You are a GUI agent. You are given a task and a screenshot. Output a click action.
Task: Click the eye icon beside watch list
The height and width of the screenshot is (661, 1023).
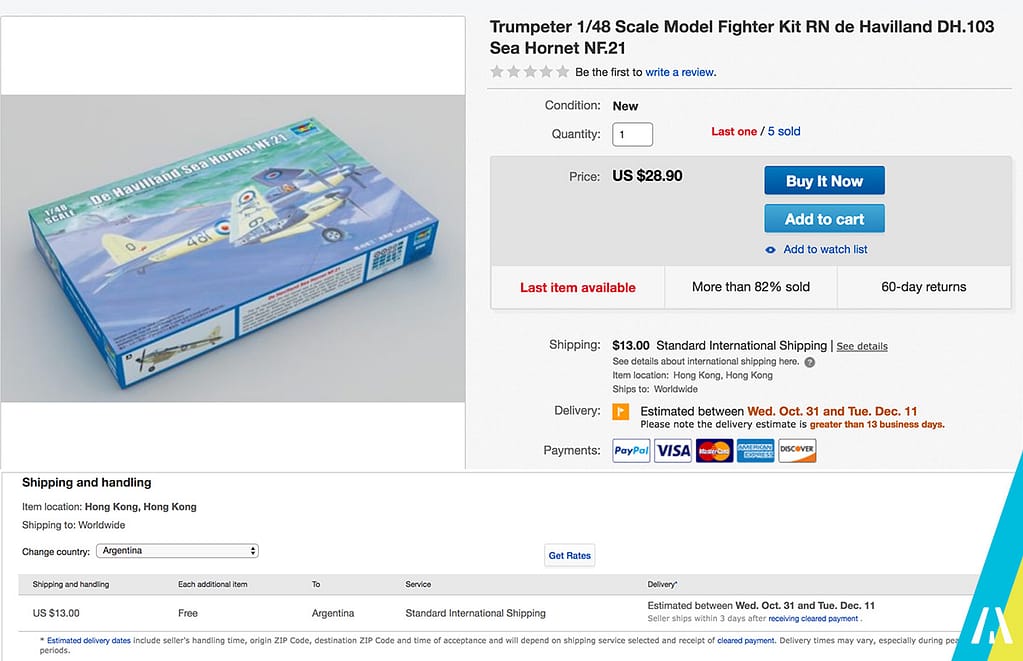pos(771,250)
